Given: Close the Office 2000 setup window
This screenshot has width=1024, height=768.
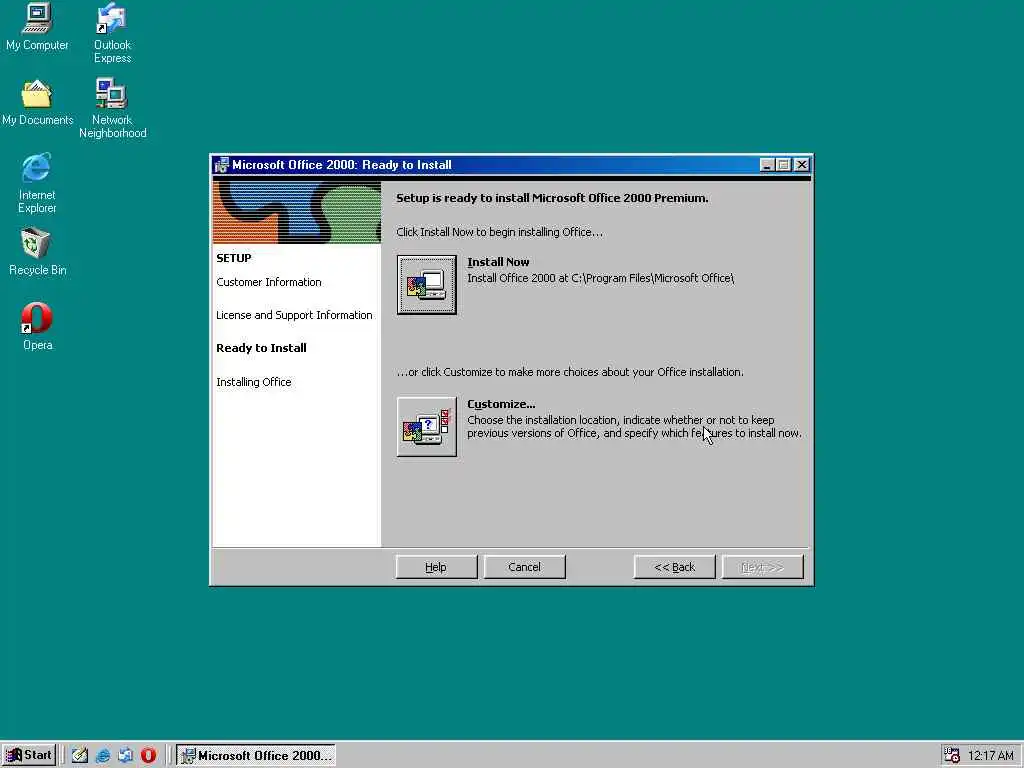Looking at the screenshot, I should click(x=802, y=165).
